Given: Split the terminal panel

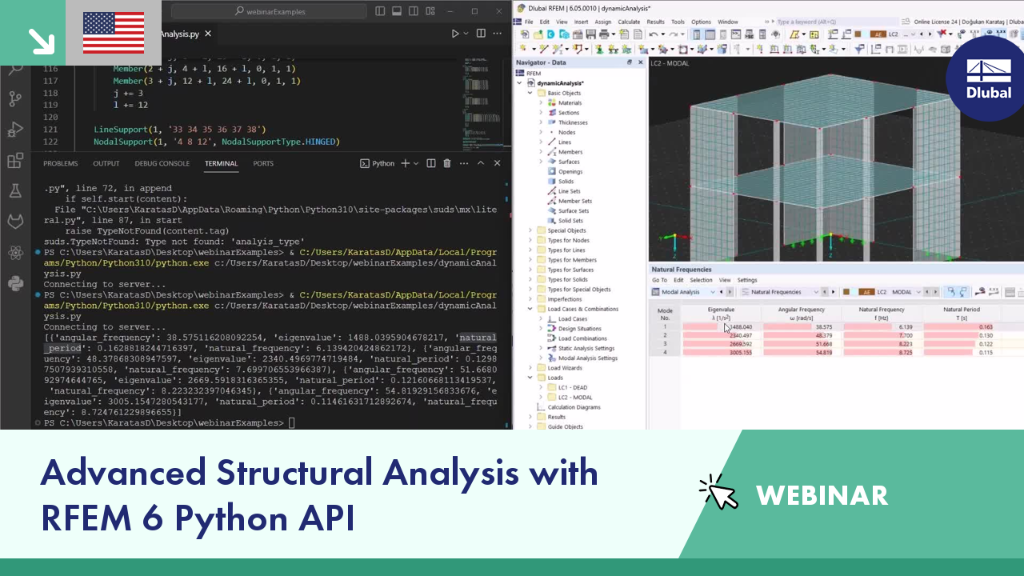Looking at the screenshot, I should (431, 163).
